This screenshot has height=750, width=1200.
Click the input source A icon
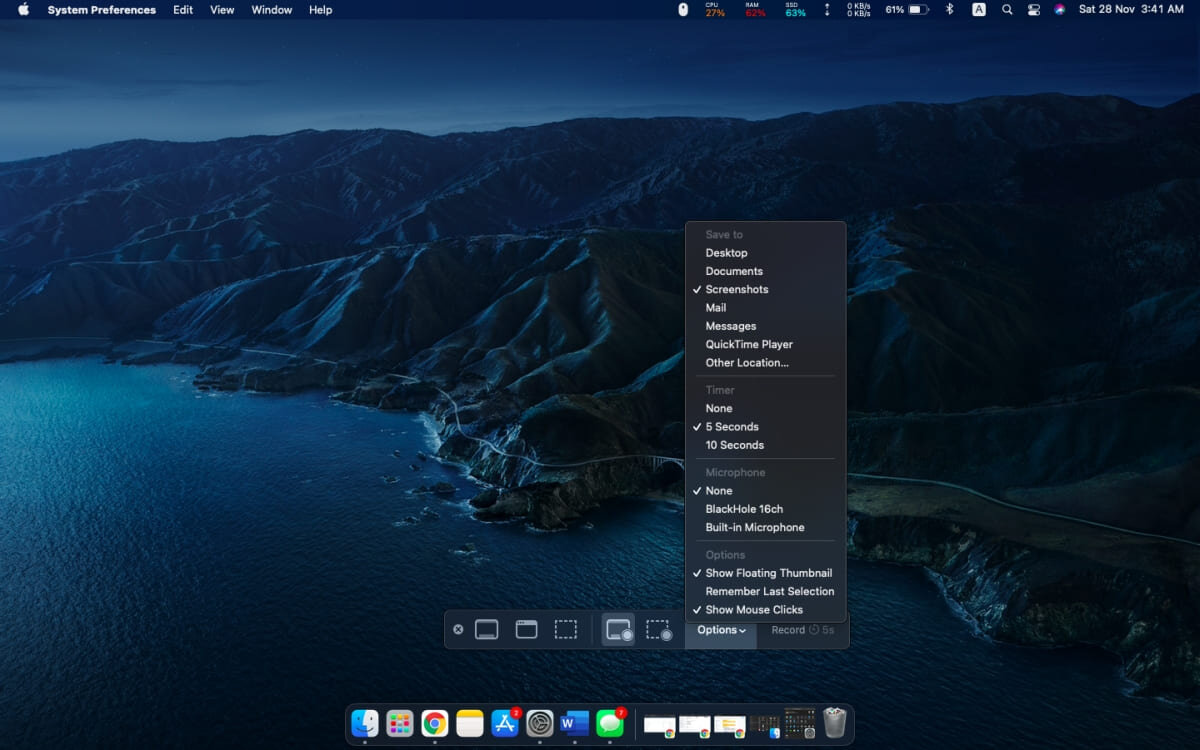[979, 10]
